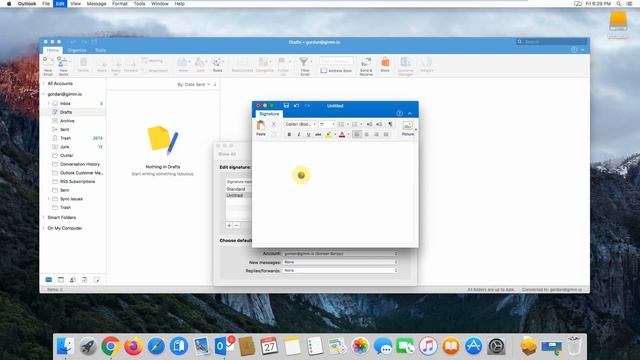This screenshot has height=360, width=640.
Task: Expand the Smart Folders section
Action: [x=44, y=218]
